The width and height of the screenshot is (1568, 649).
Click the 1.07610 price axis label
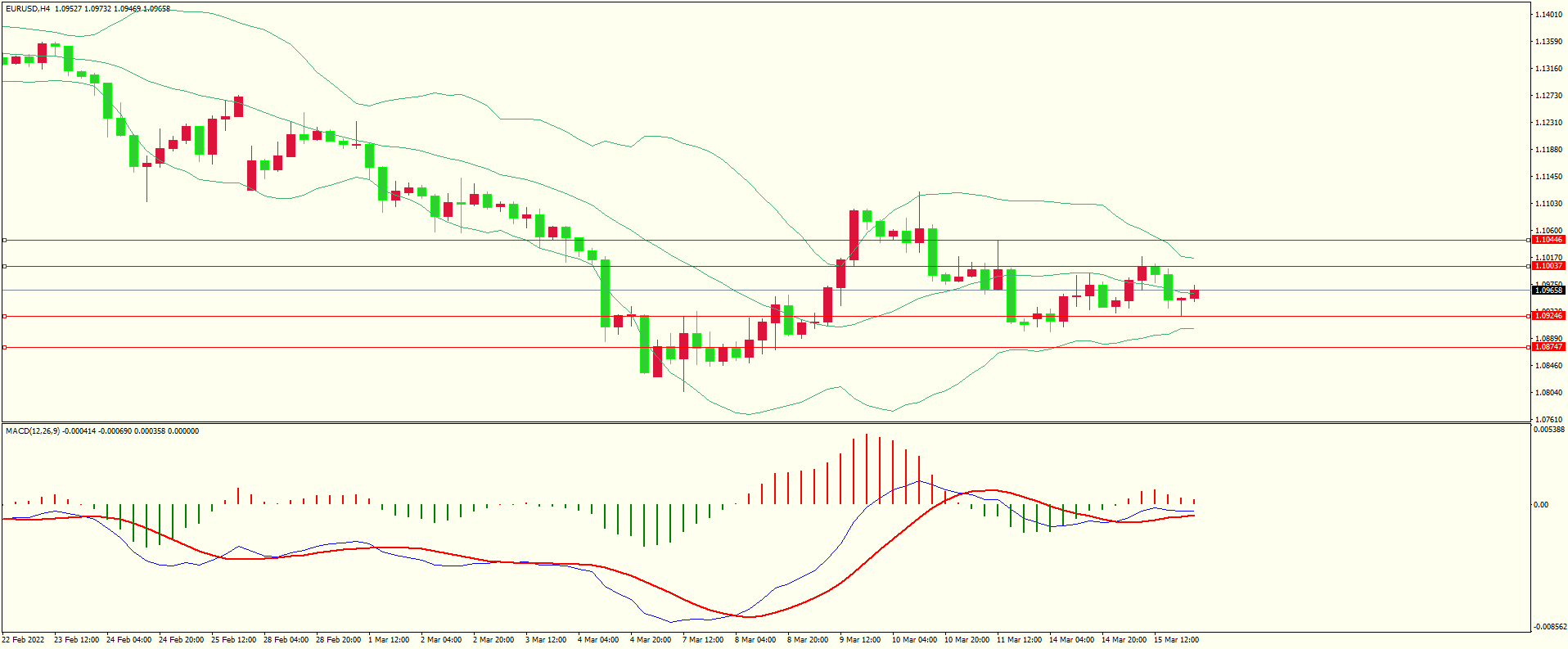[x=1548, y=420]
